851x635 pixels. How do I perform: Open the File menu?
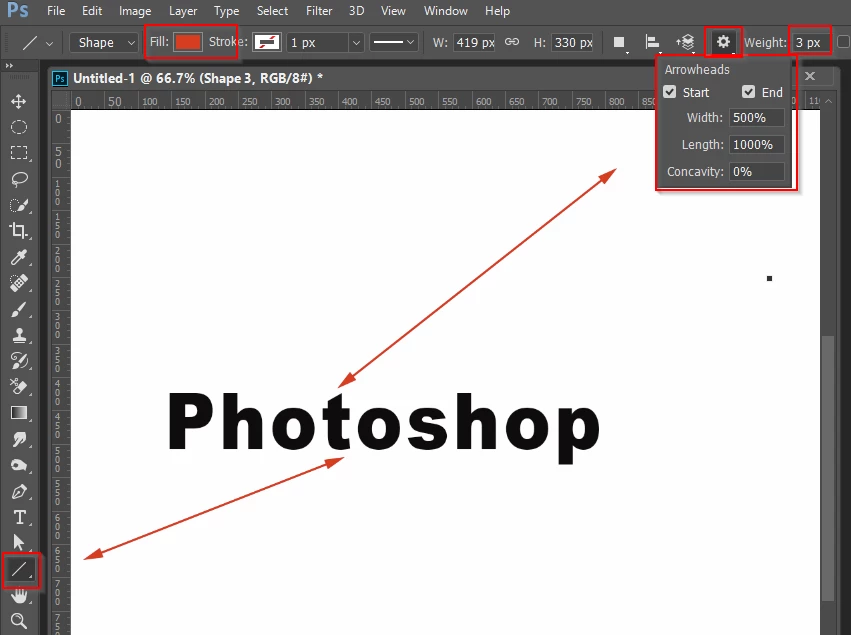pos(56,11)
